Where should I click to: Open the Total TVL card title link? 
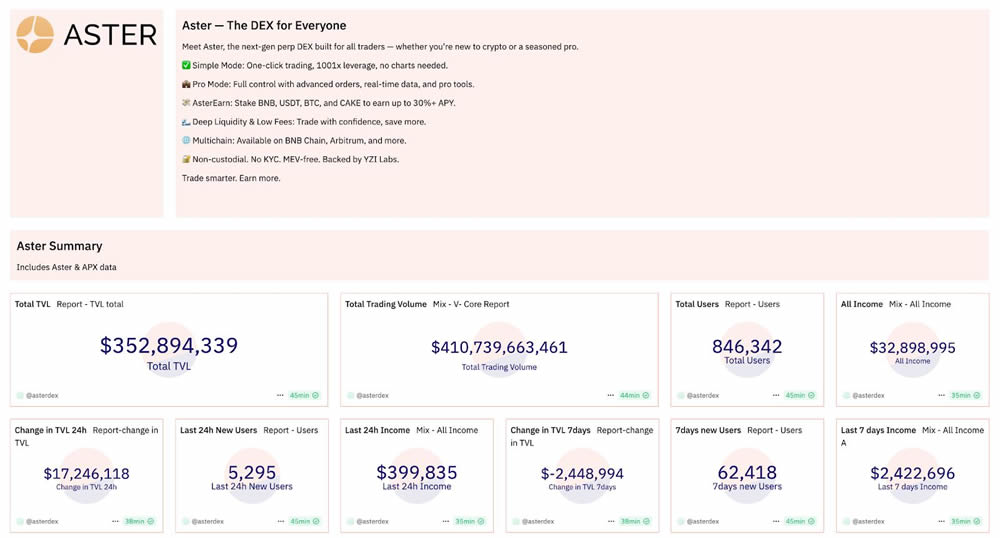tap(34, 304)
